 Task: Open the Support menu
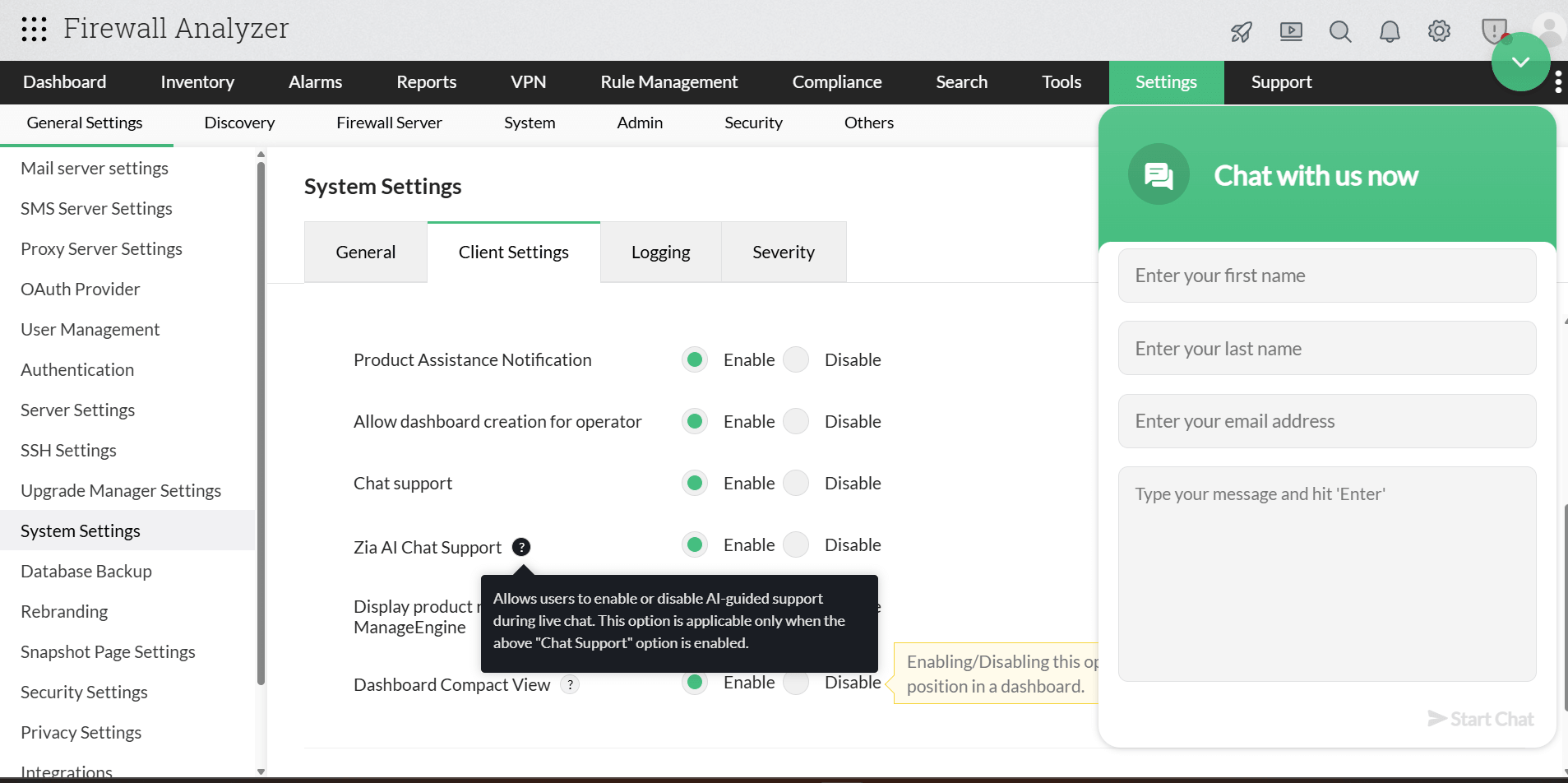[x=1281, y=82]
